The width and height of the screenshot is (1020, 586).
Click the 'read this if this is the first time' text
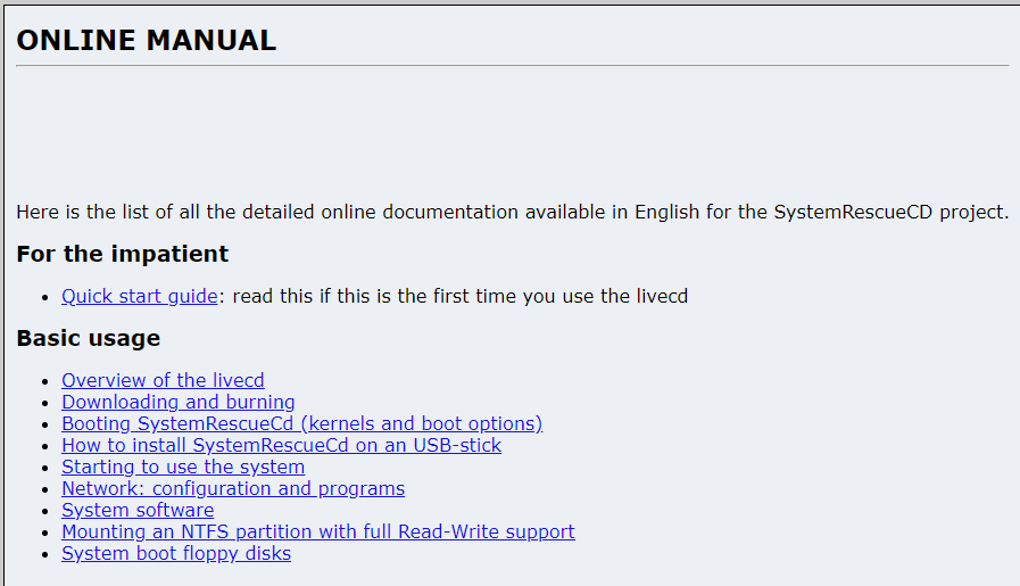[x=460, y=296]
